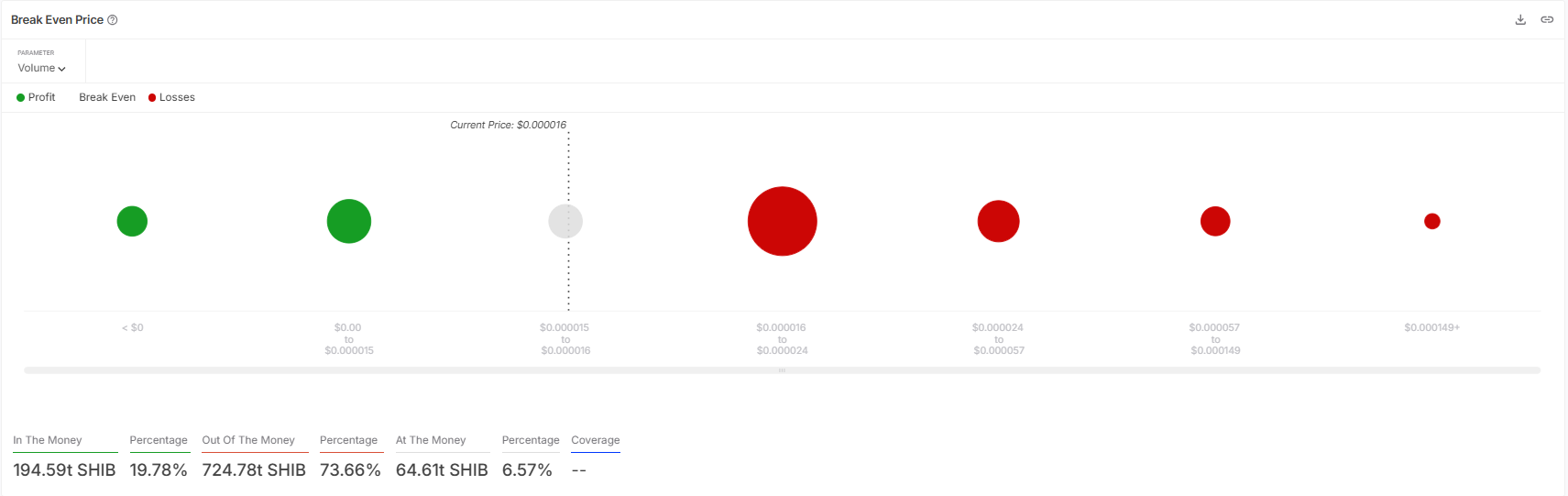The width and height of the screenshot is (1568, 496).
Task: Toggle the Losses legend item
Action: [171, 97]
